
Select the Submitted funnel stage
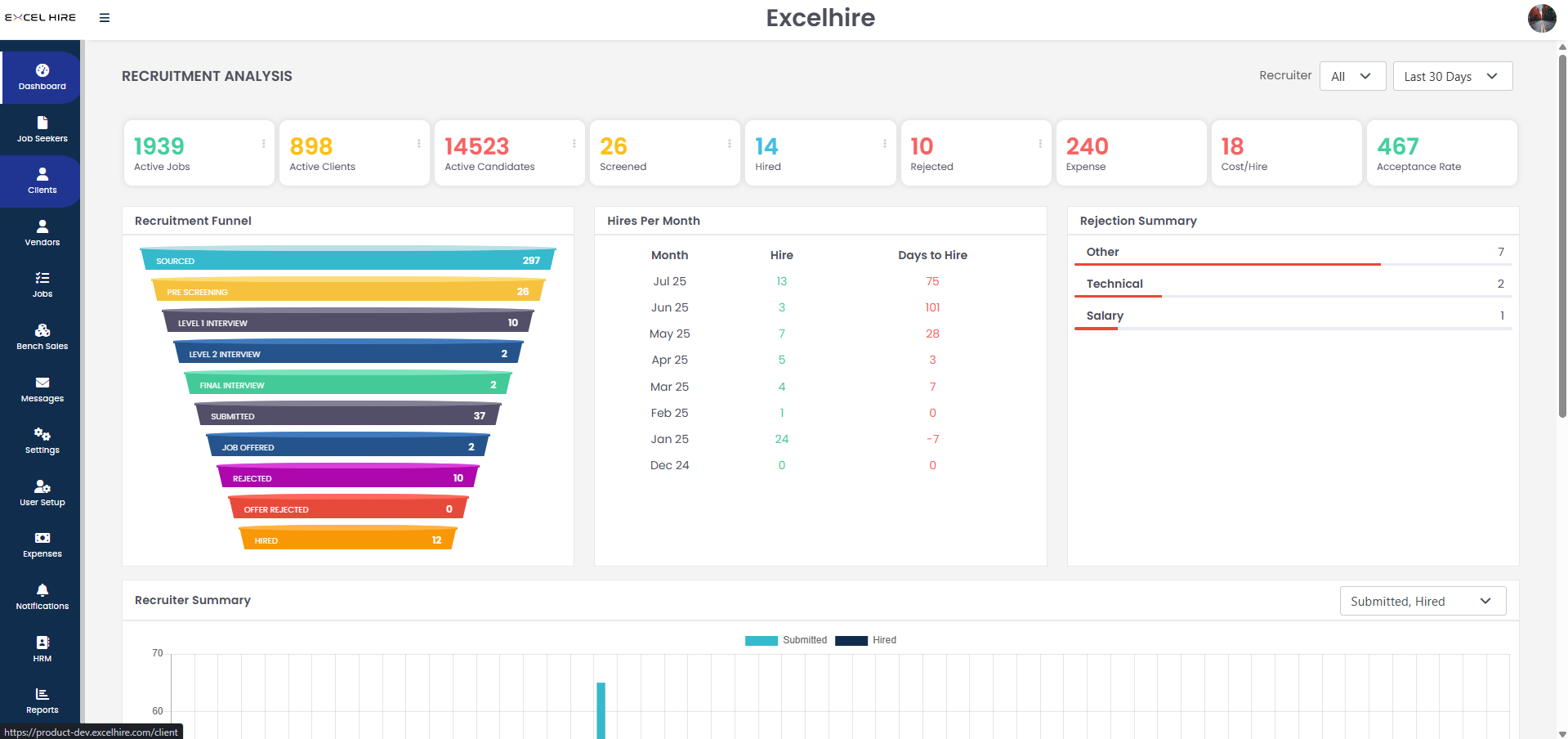[348, 414]
